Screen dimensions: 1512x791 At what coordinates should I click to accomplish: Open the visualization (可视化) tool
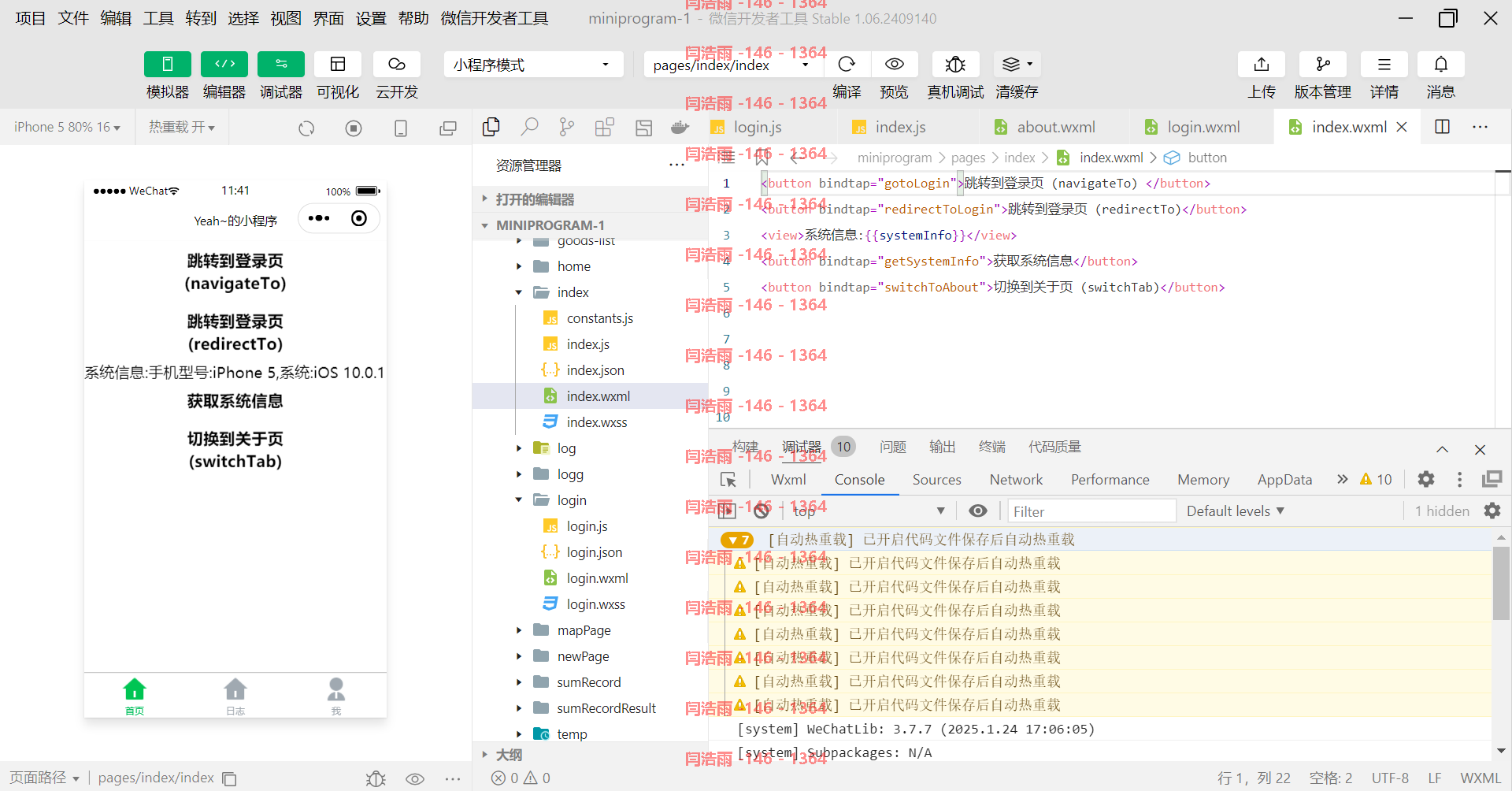(x=337, y=64)
